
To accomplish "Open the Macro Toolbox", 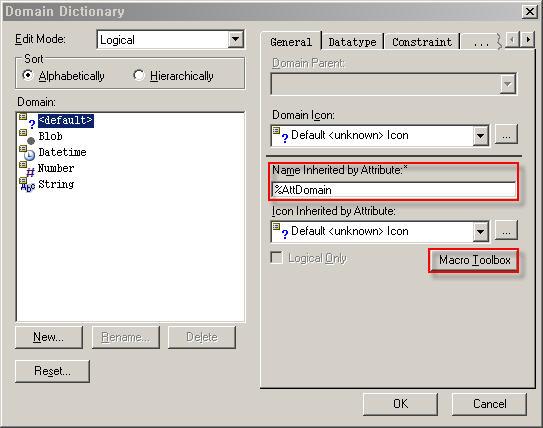I will 474,260.
